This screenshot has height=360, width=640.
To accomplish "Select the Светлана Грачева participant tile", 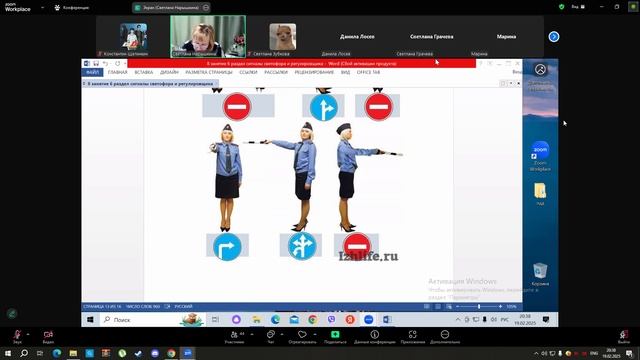I will pos(431,37).
